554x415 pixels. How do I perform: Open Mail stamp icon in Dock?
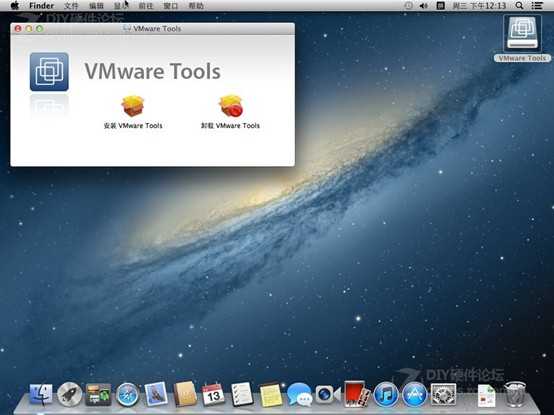[x=156, y=394]
